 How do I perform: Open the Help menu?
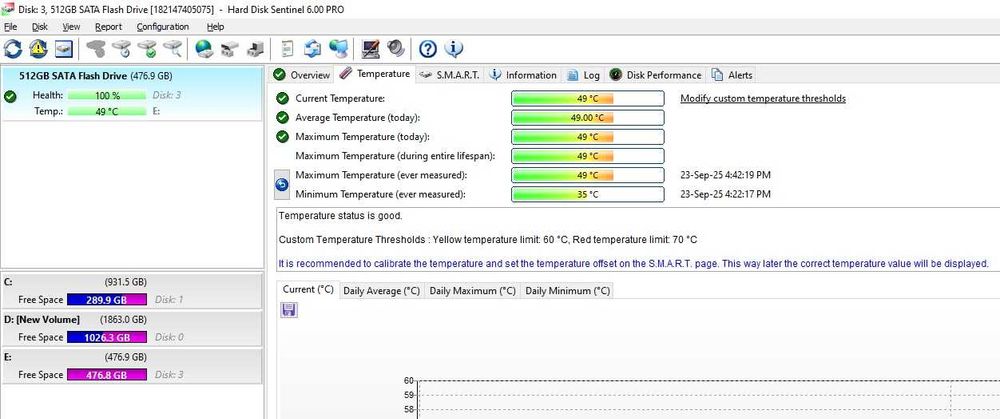coord(216,27)
